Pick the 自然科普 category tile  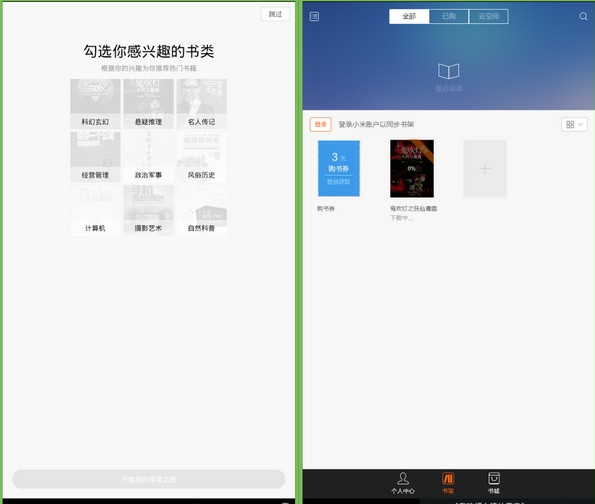pyautogui.click(x=201, y=210)
